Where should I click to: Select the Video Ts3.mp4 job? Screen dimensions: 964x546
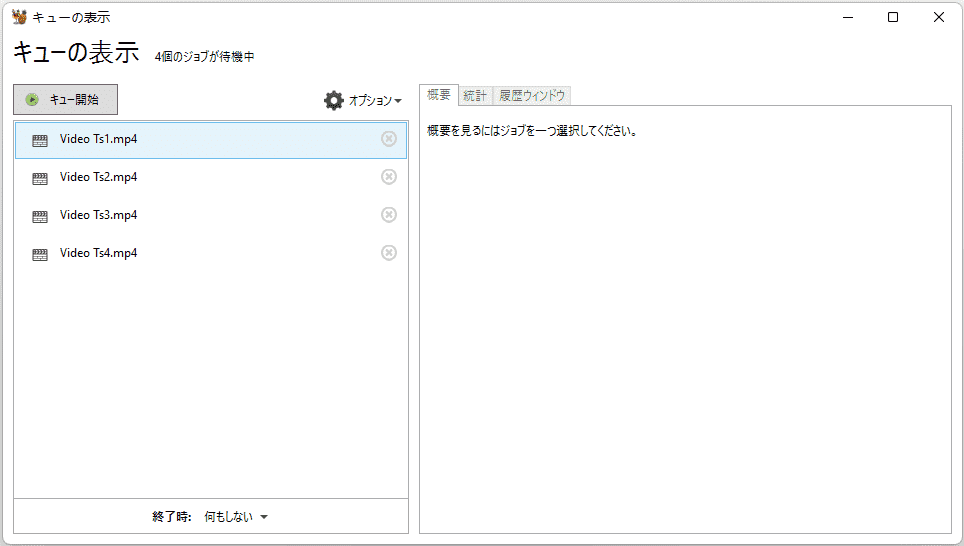tap(211, 215)
